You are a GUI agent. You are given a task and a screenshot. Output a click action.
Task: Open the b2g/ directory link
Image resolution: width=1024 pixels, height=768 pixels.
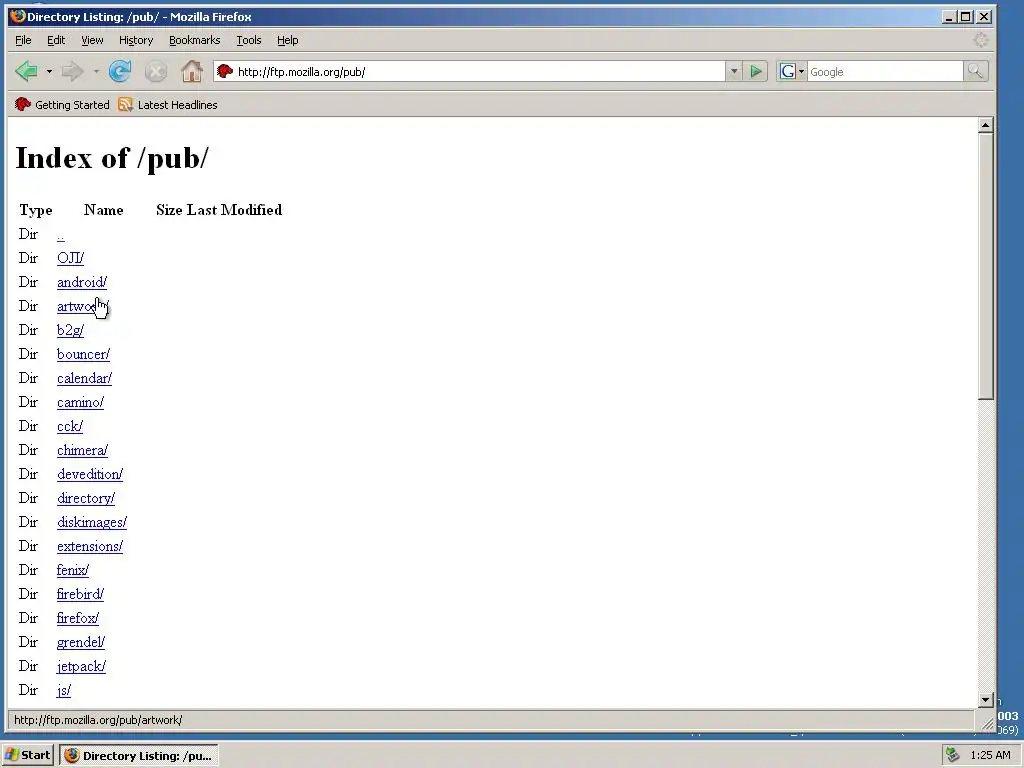coord(71,330)
